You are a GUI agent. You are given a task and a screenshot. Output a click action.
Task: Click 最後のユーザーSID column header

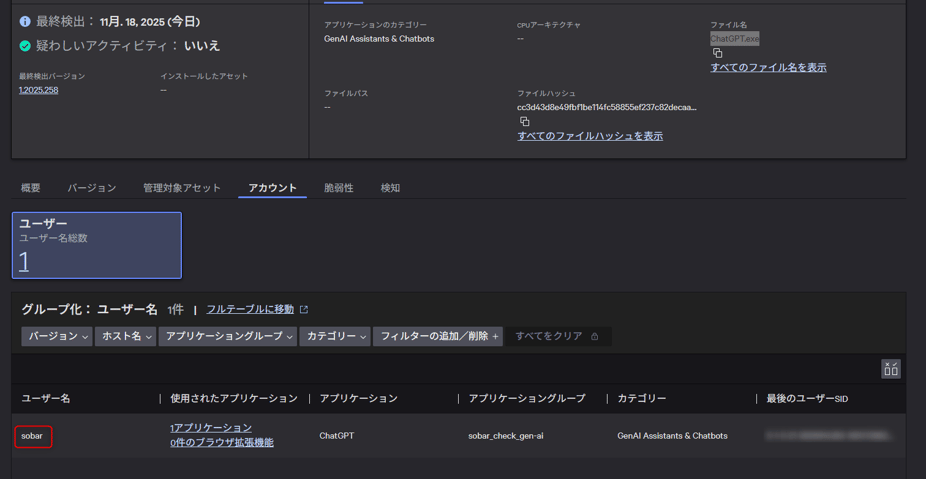tap(807, 399)
